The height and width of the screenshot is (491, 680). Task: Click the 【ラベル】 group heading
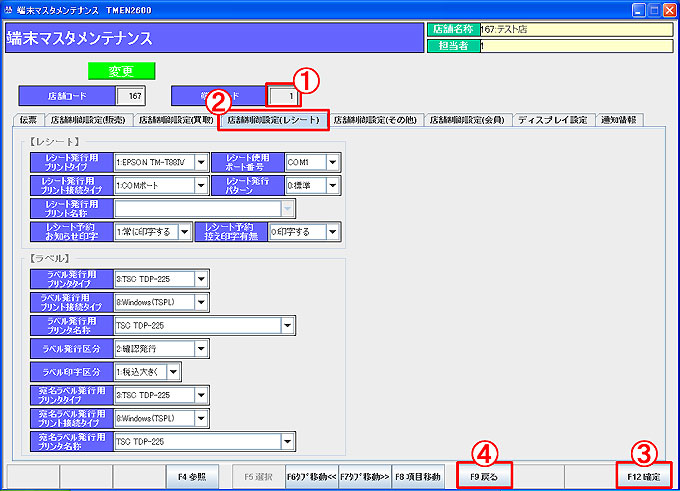pyautogui.click(x=49, y=259)
